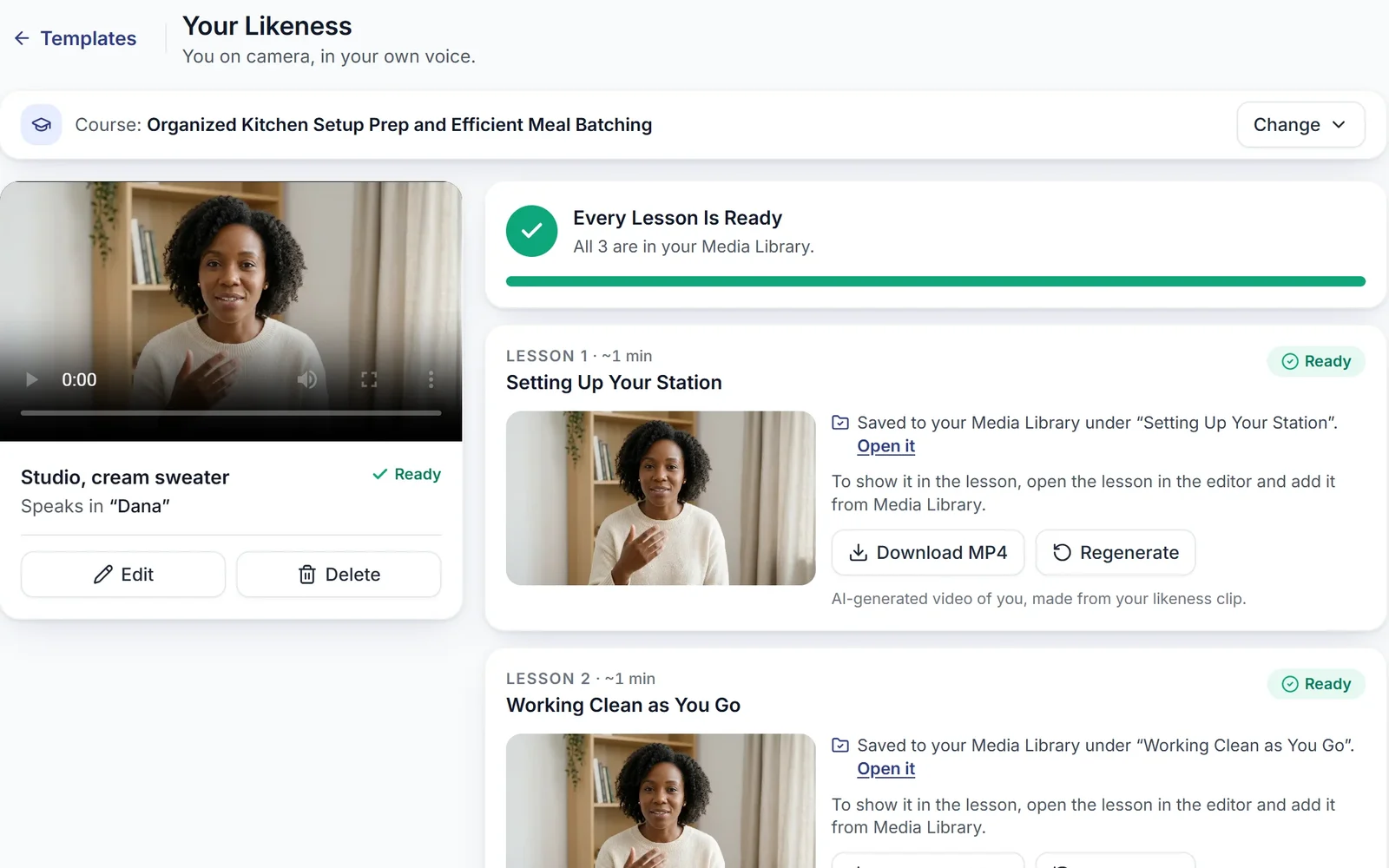
Task: Open Lesson 1 video thumbnail
Action: (661, 498)
